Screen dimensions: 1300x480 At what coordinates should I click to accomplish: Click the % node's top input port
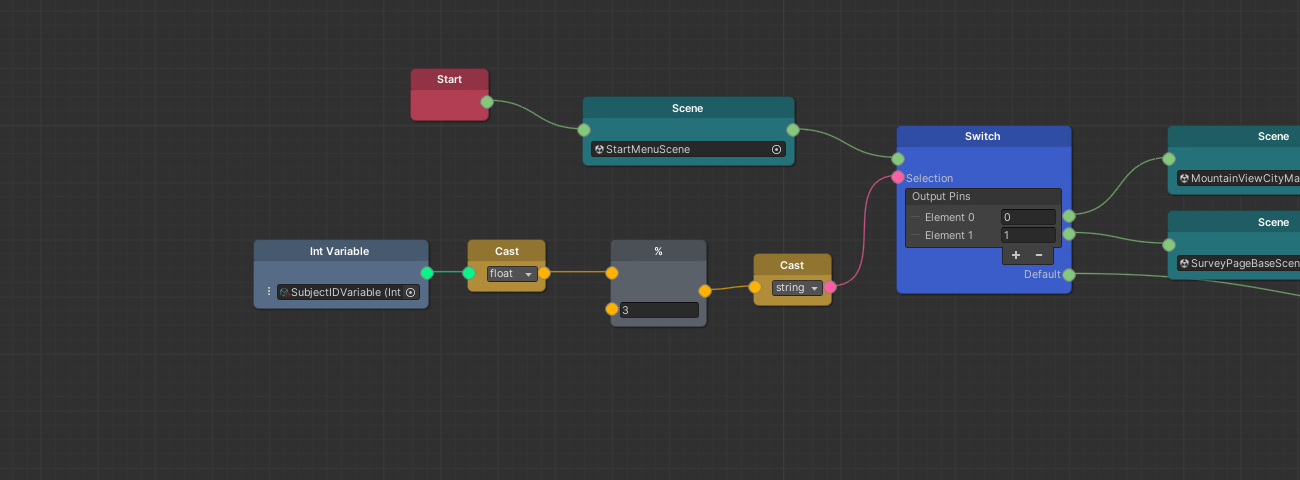pos(612,272)
